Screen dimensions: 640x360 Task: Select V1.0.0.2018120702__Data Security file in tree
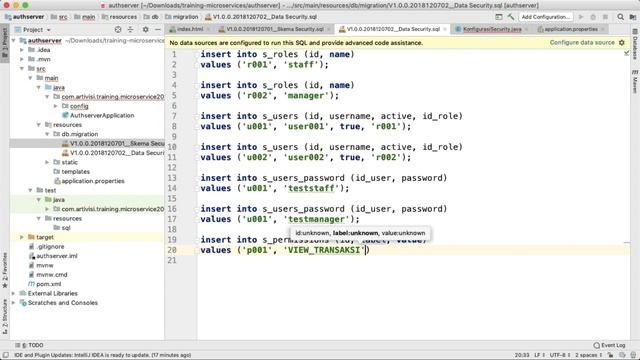tap(113, 153)
